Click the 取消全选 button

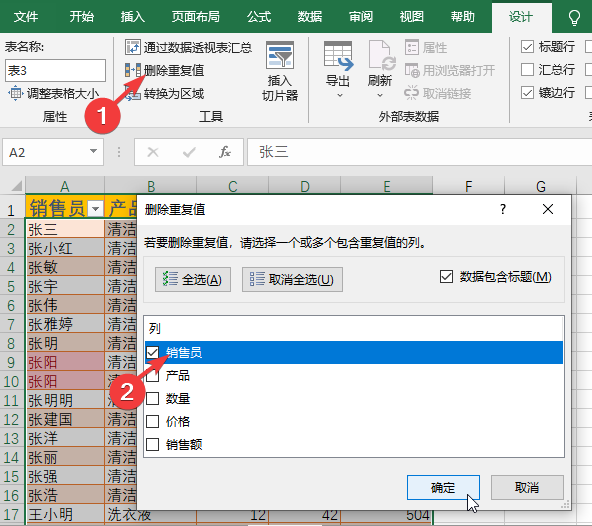tap(292, 279)
